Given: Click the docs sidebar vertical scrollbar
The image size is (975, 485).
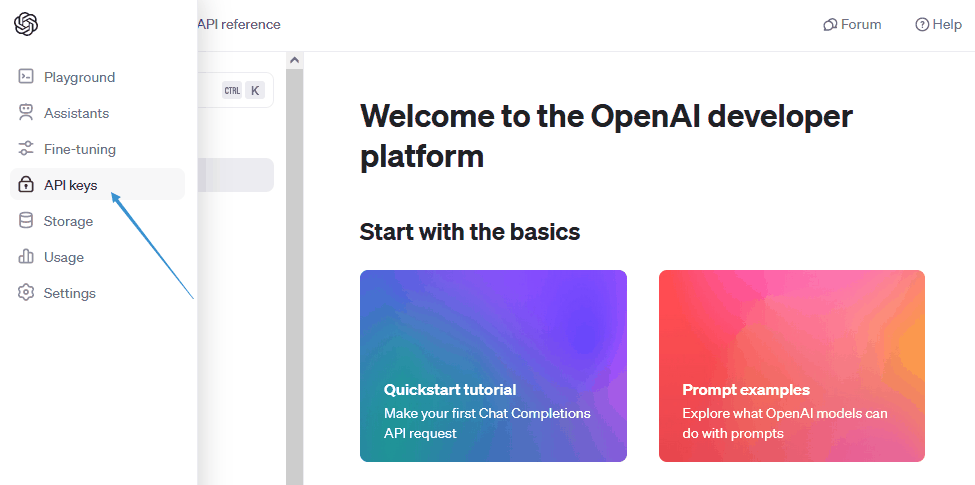Looking at the screenshot, I should tap(295, 277).
